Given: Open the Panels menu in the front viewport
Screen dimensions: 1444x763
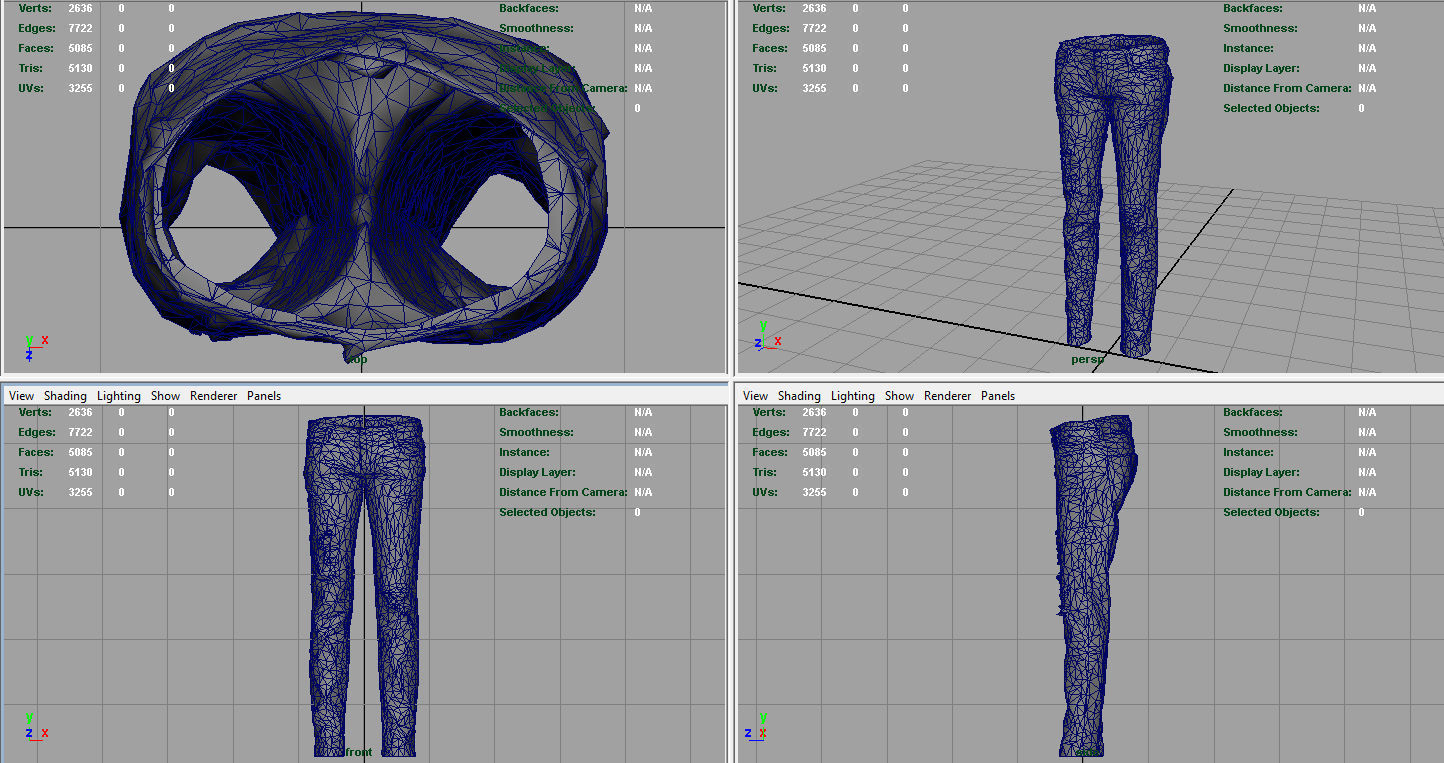Looking at the screenshot, I should point(264,396).
